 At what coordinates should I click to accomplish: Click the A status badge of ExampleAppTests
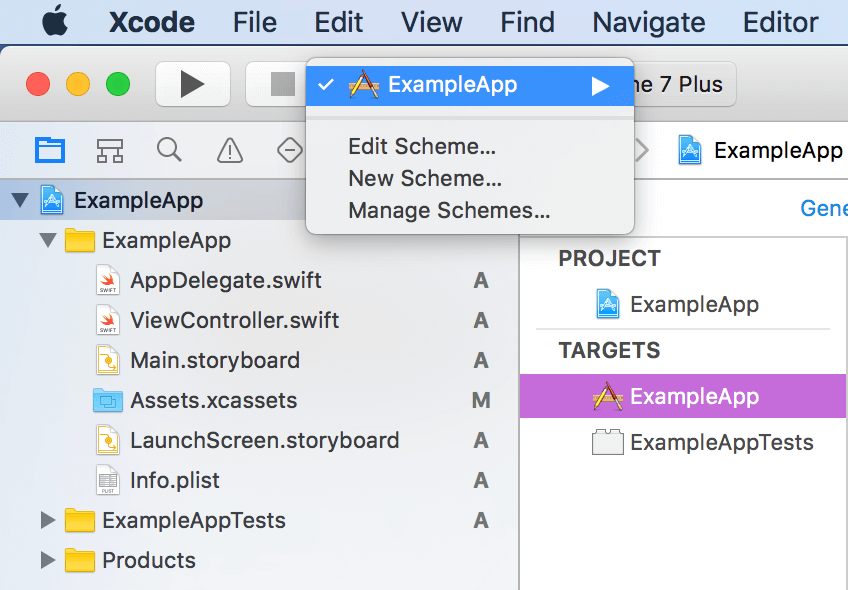[x=481, y=520]
